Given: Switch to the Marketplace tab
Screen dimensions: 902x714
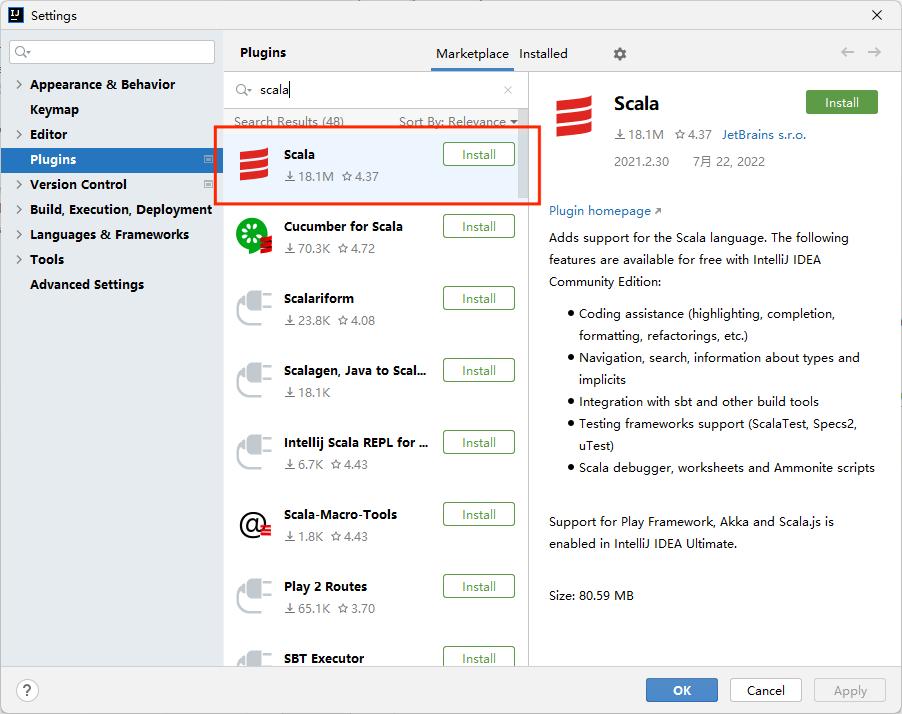Looking at the screenshot, I should pyautogui.click(x=472, y=54).
